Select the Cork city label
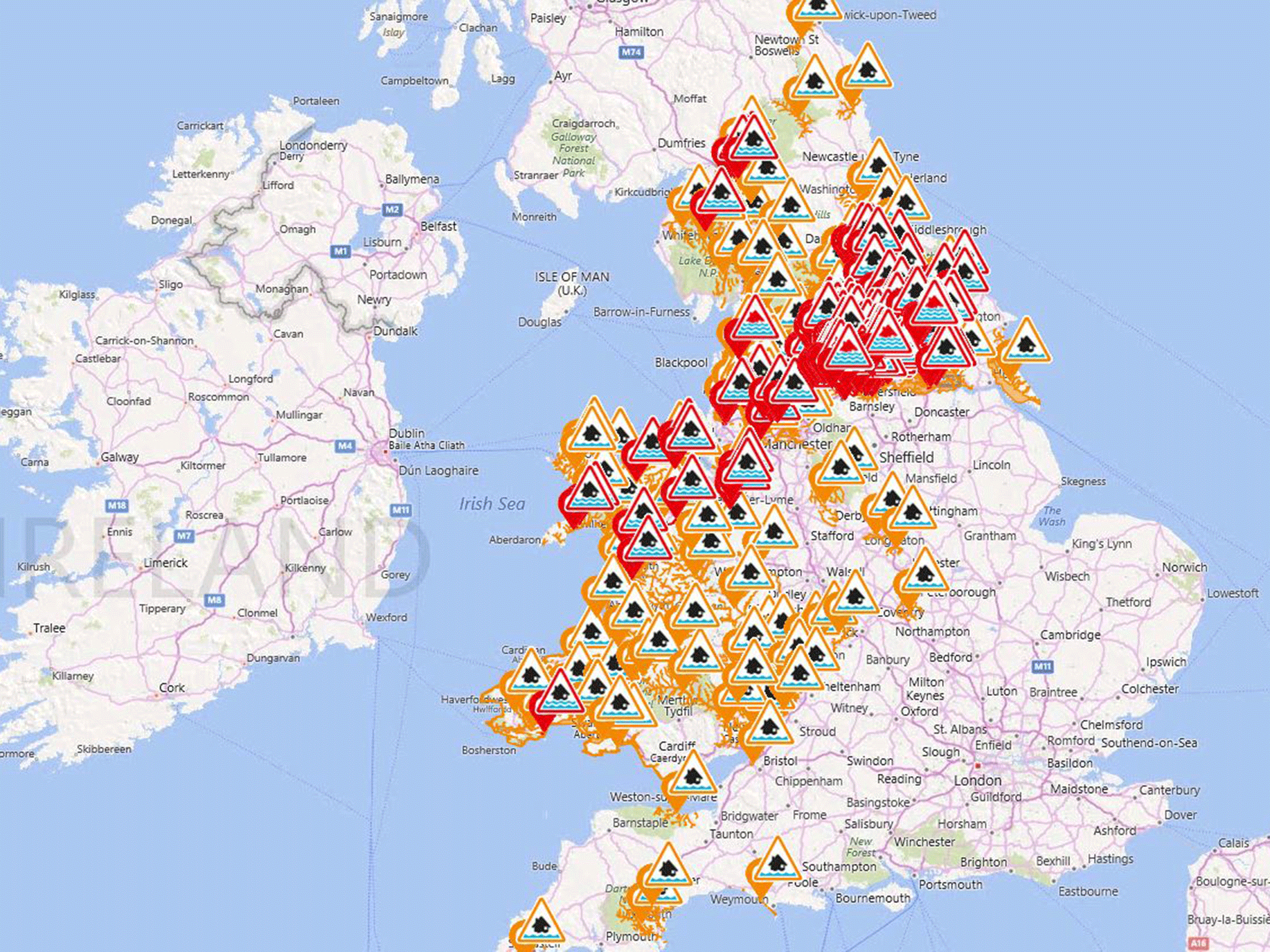Image resolution: width=1270 pixels, height=952 pixels. tap(172, 687)
